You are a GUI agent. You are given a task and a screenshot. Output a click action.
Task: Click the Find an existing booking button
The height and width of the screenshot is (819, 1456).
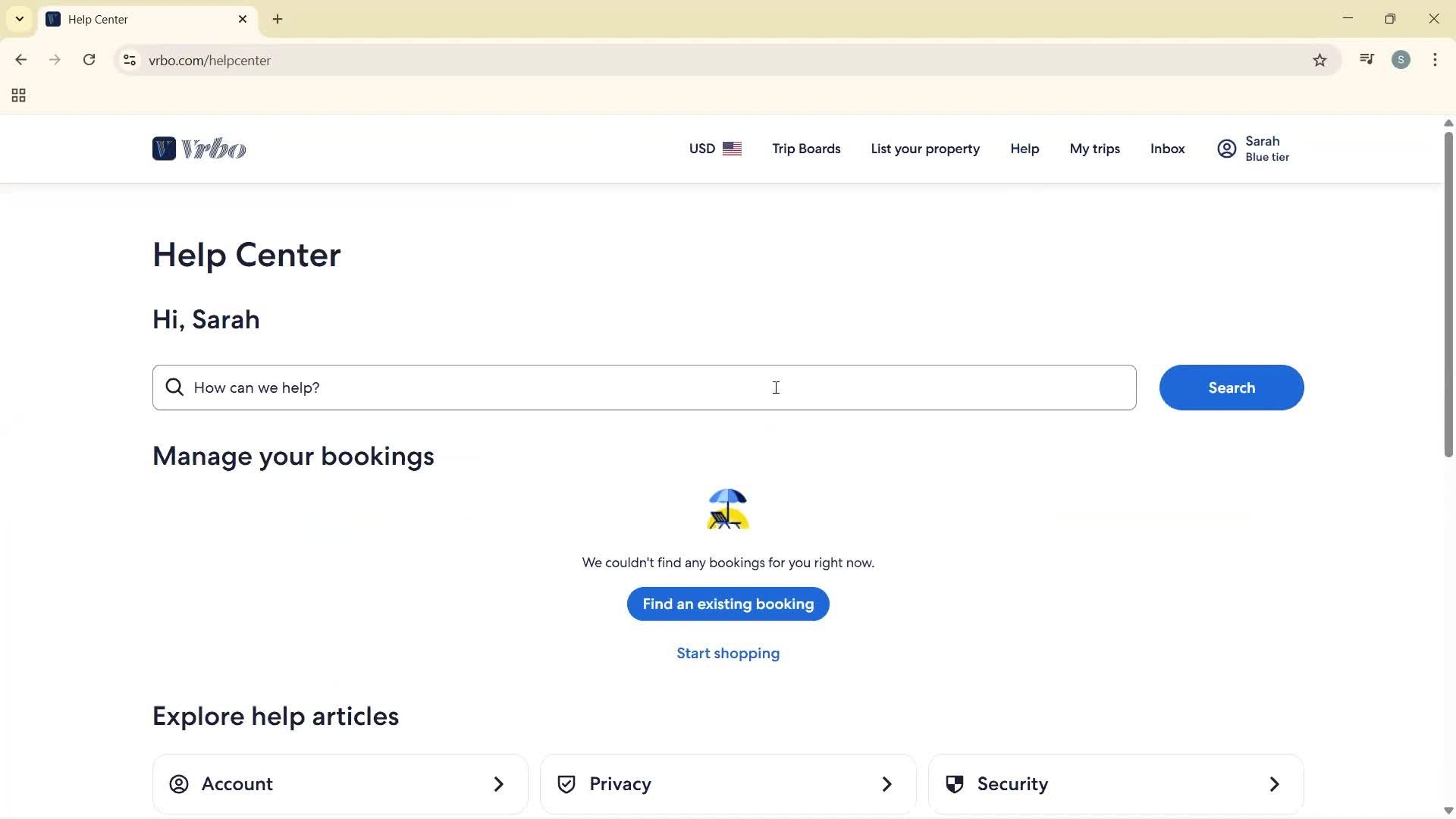click(727, 604)
